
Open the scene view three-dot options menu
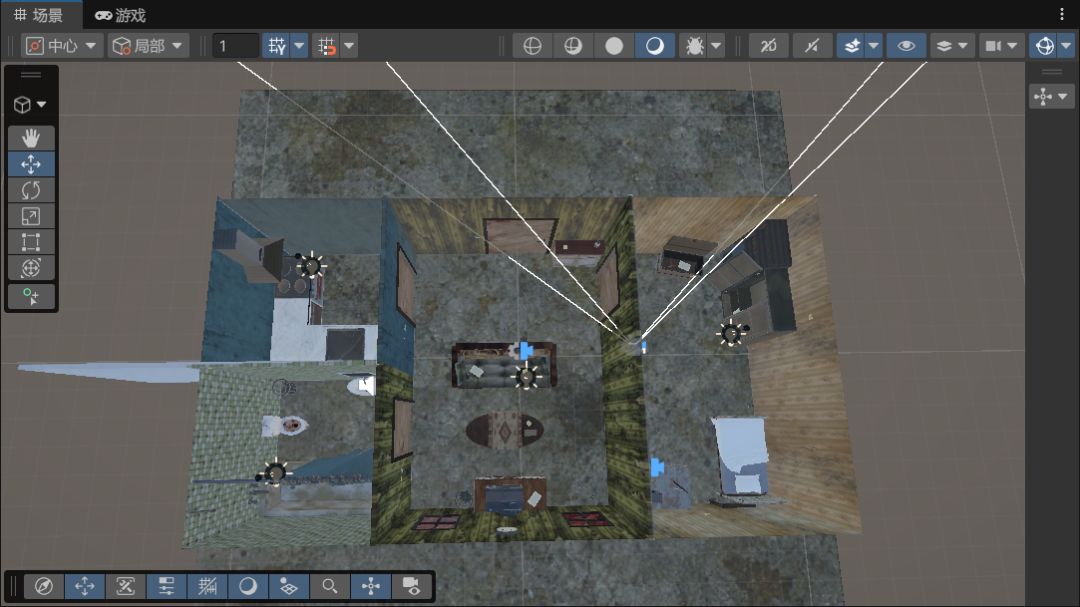[1062, 14]
